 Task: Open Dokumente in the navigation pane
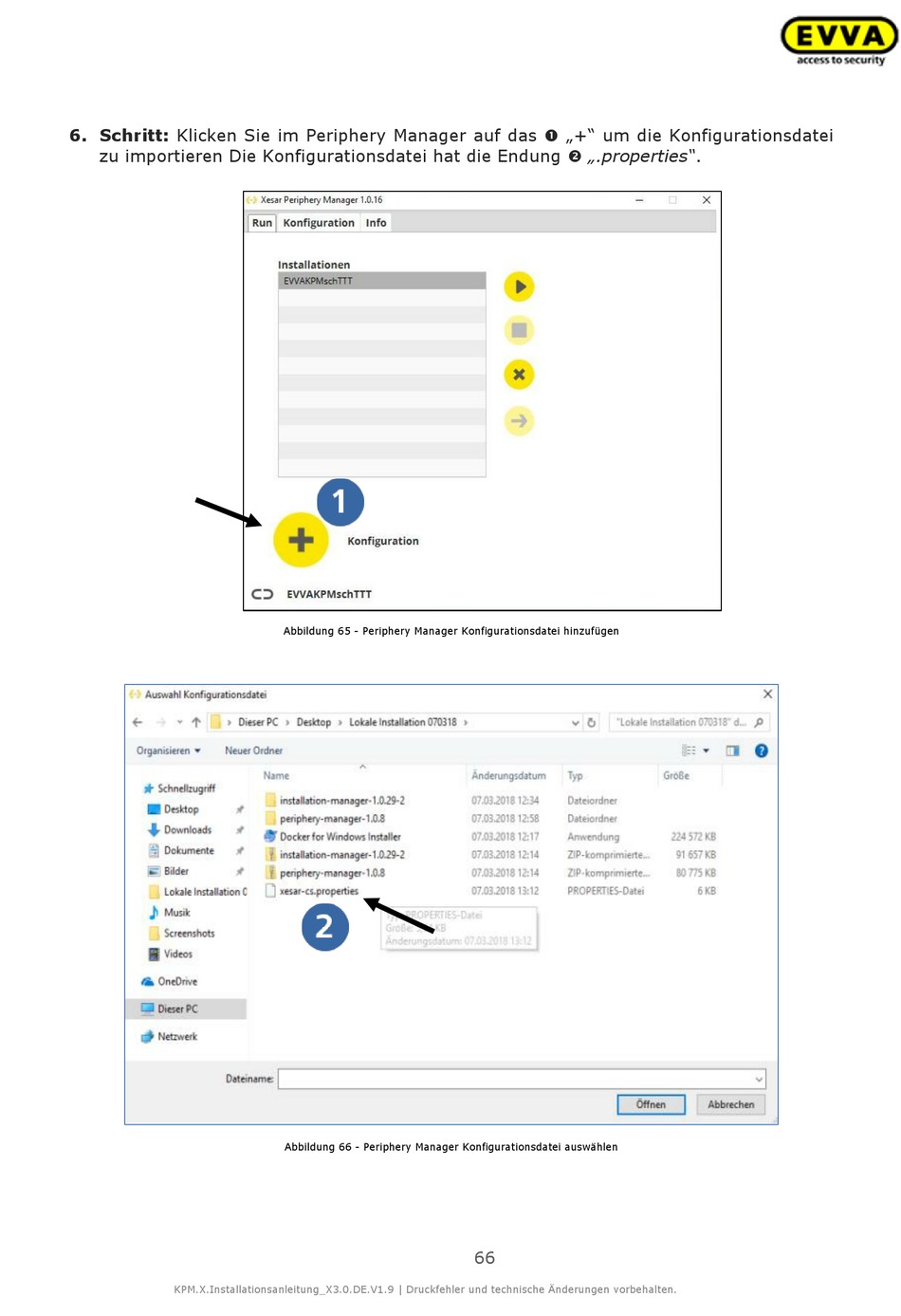[x=181, y=851]
